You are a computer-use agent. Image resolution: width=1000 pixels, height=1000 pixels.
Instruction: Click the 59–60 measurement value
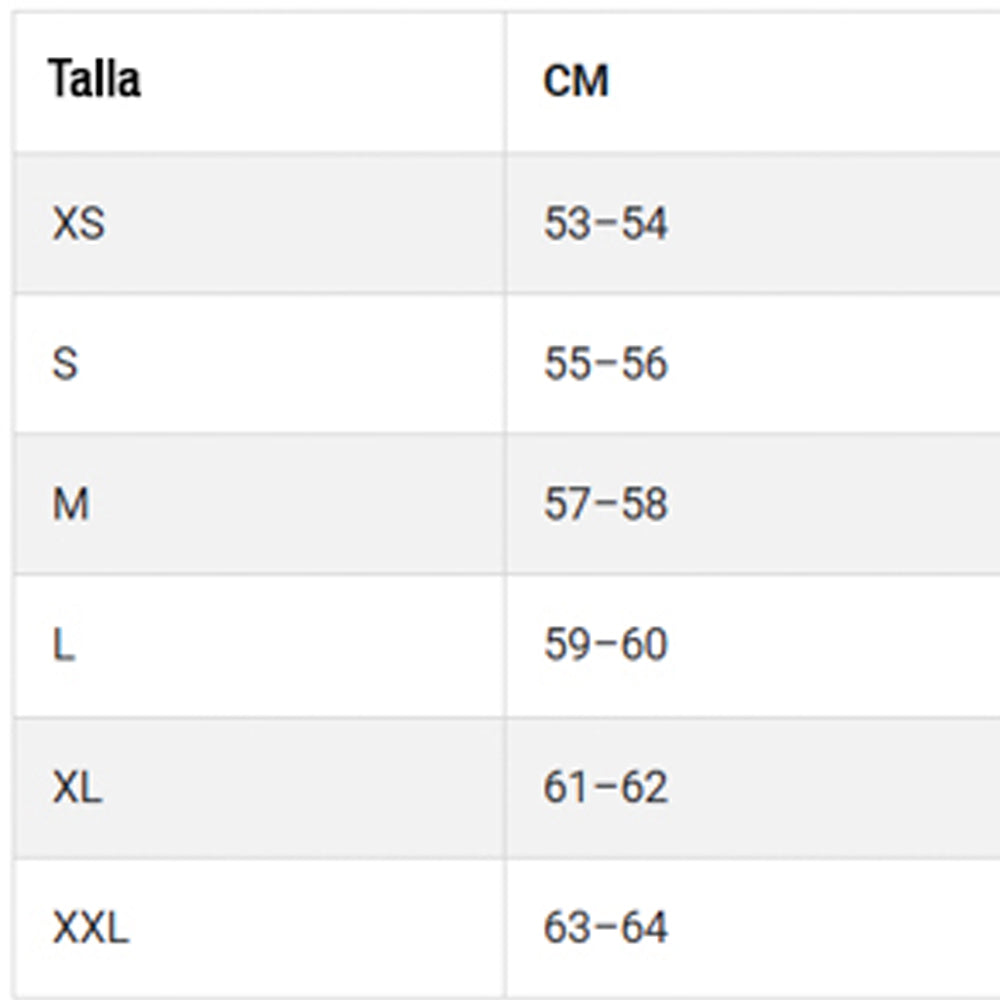605,645
